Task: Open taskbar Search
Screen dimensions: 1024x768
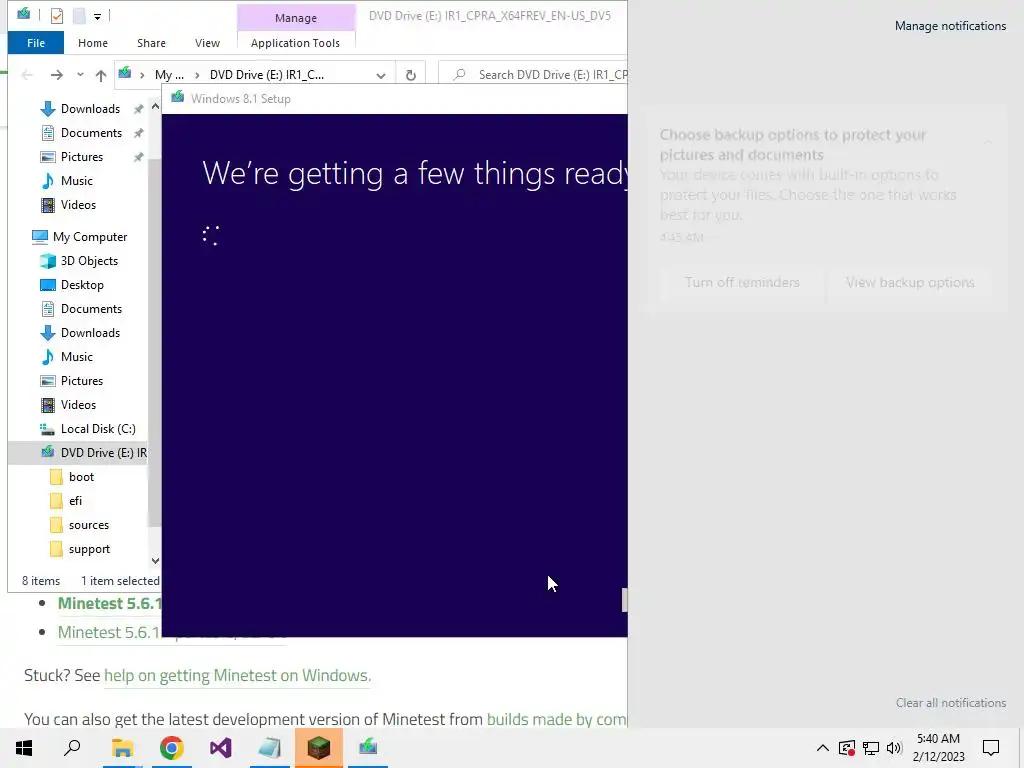Action: click(72, 748)
